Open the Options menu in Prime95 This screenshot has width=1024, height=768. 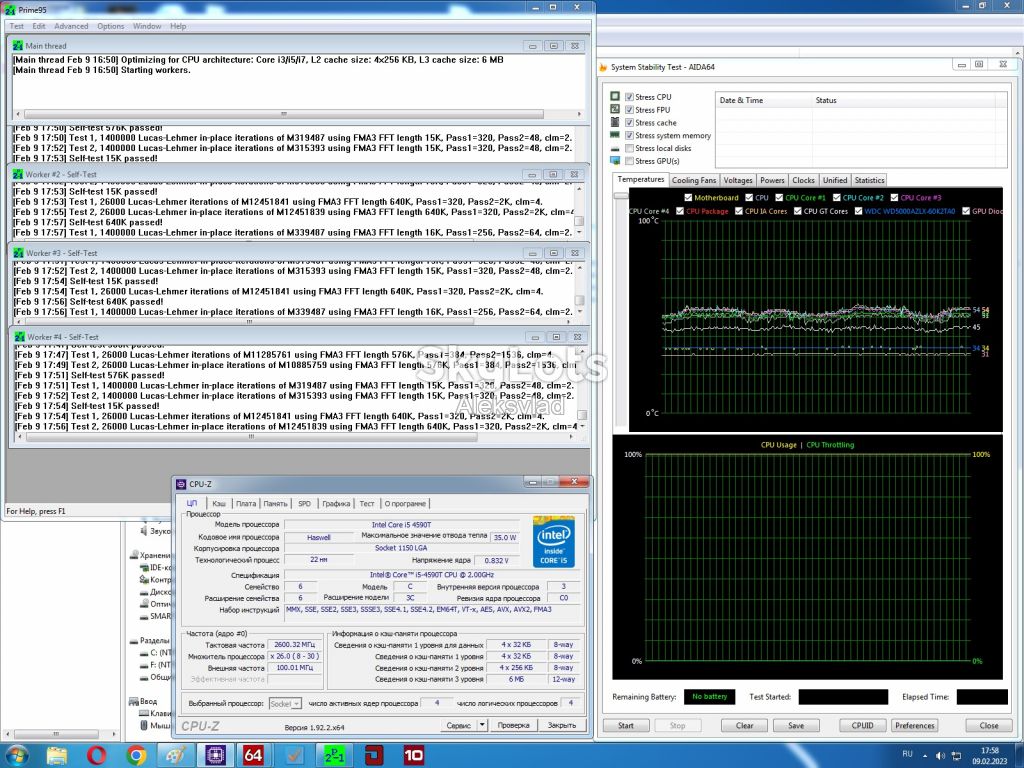tap(110, 26)
